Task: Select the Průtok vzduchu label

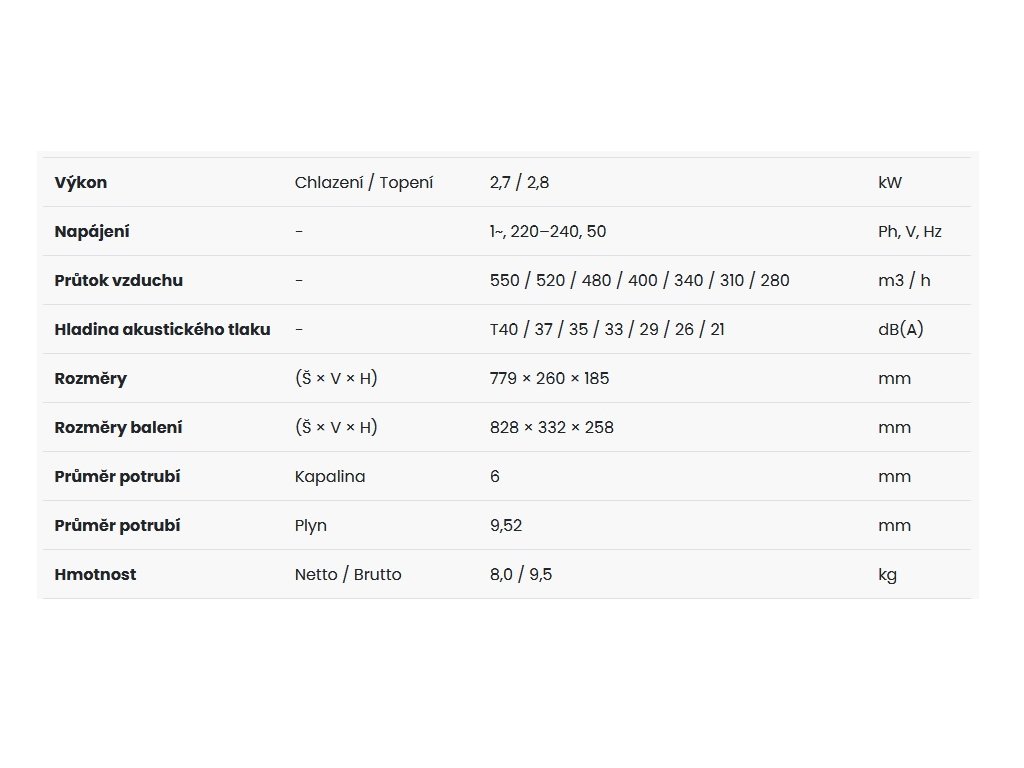Action: coord(119,280)
